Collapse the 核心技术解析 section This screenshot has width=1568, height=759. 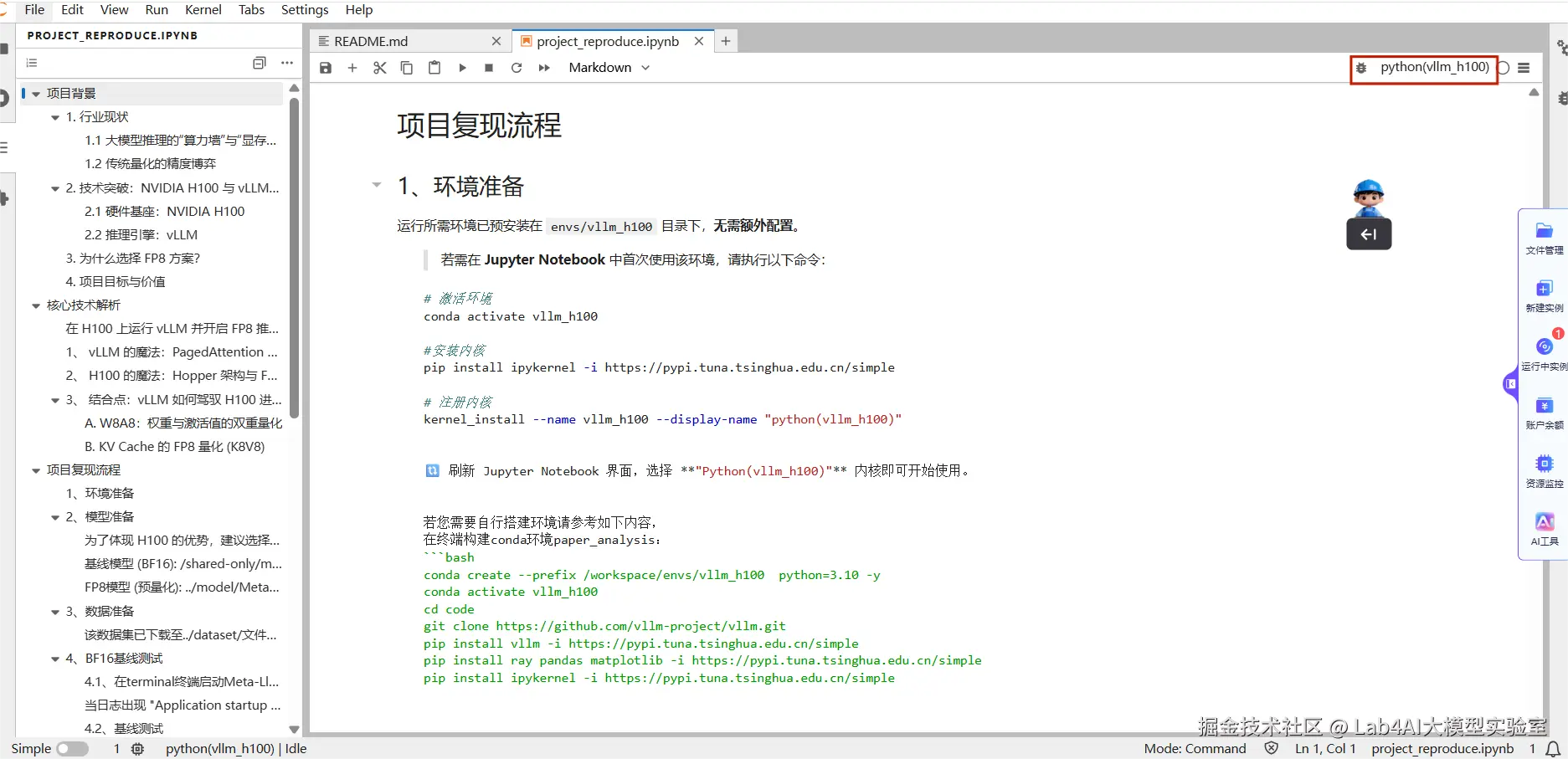tap(36, 305)
